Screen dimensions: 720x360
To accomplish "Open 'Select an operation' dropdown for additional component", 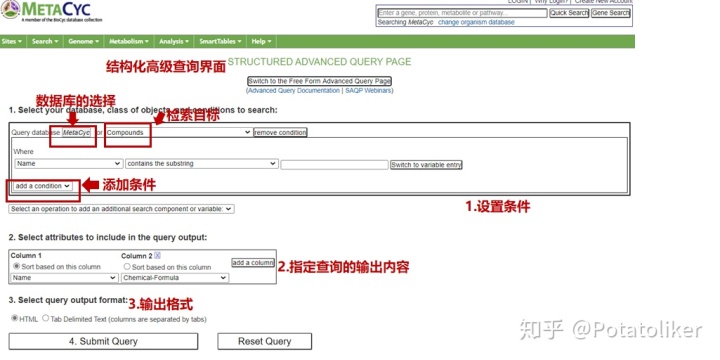I will 121,209.
